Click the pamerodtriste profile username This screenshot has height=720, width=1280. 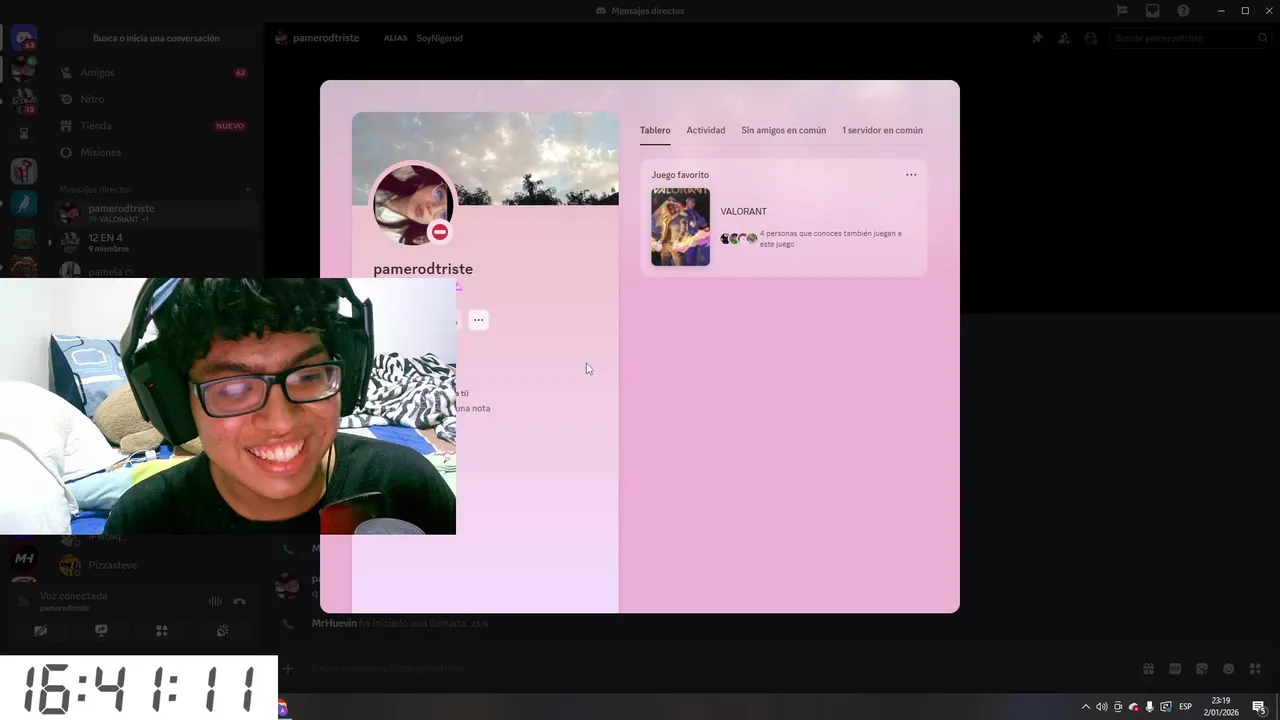[423, 269]
